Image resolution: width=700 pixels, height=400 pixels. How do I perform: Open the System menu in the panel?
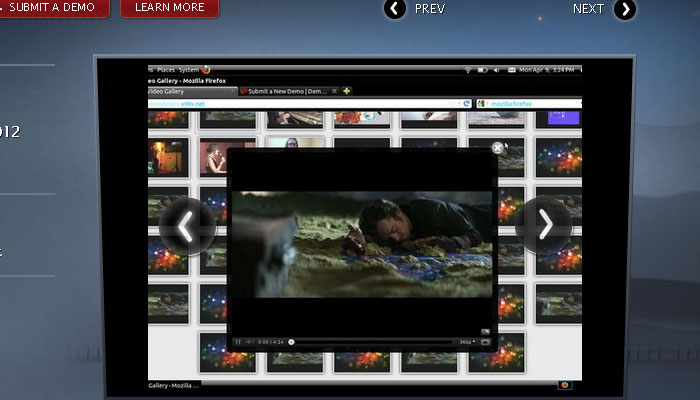coord(189,70)
